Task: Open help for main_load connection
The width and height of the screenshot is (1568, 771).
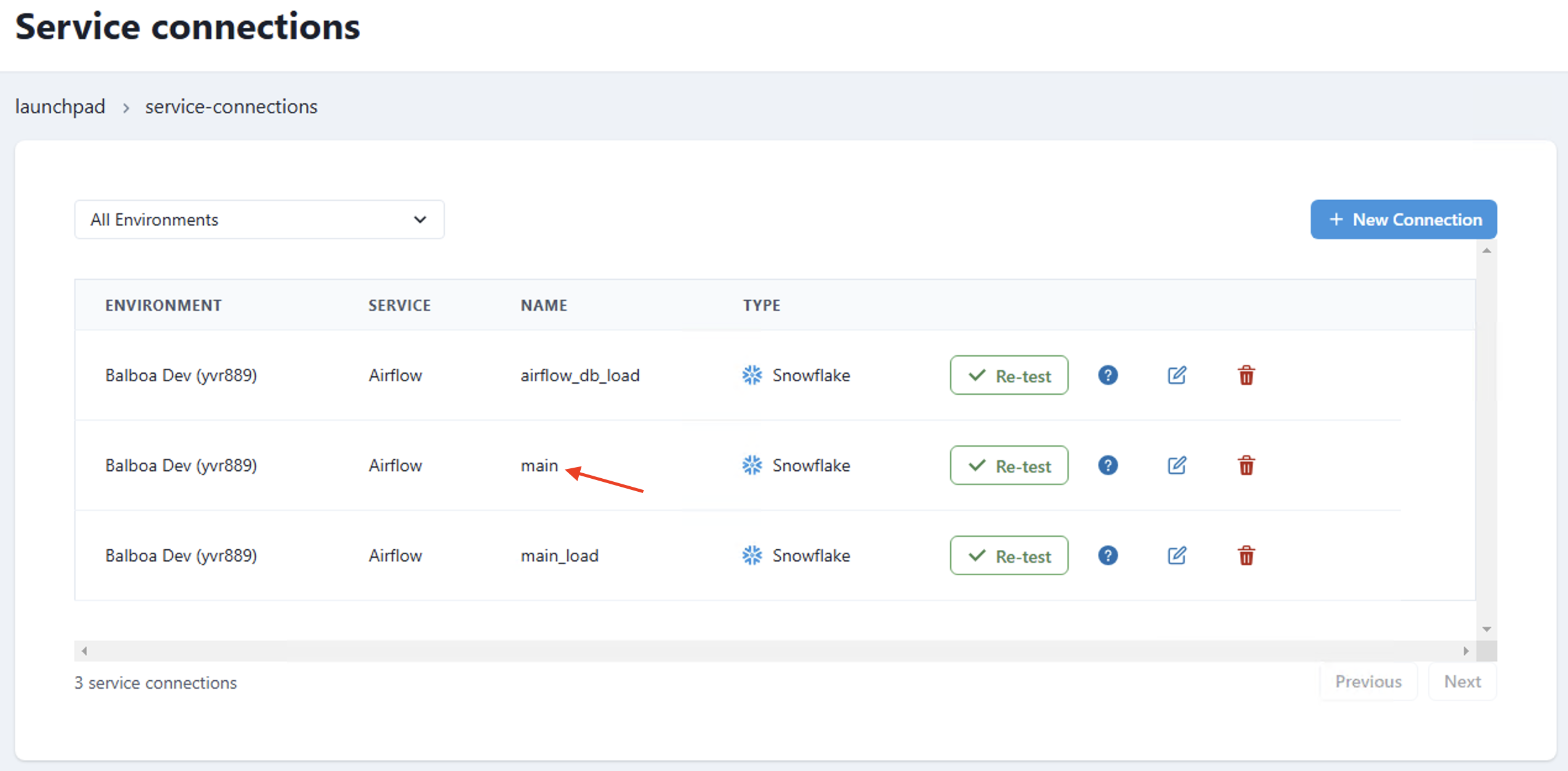Action: click(x=1108, y=555)
